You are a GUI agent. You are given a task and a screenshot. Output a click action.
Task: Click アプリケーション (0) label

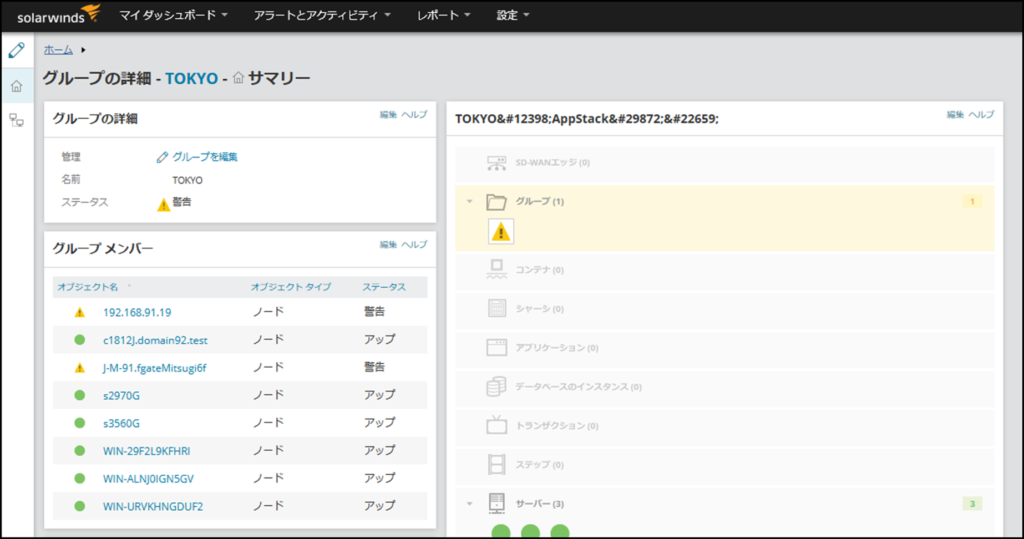tap(556, 348)
